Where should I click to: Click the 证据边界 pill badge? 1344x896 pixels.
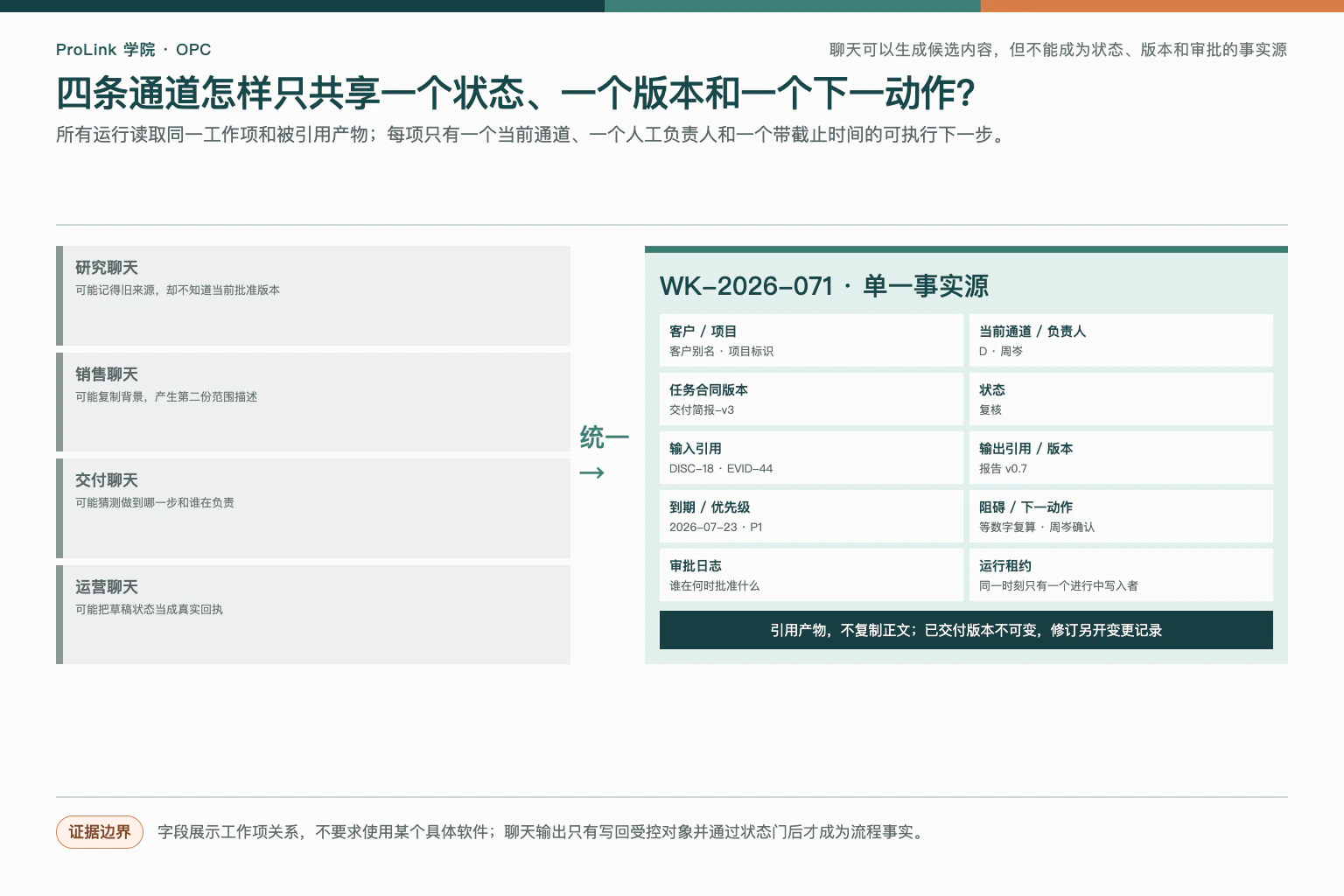tap(100, 832)
